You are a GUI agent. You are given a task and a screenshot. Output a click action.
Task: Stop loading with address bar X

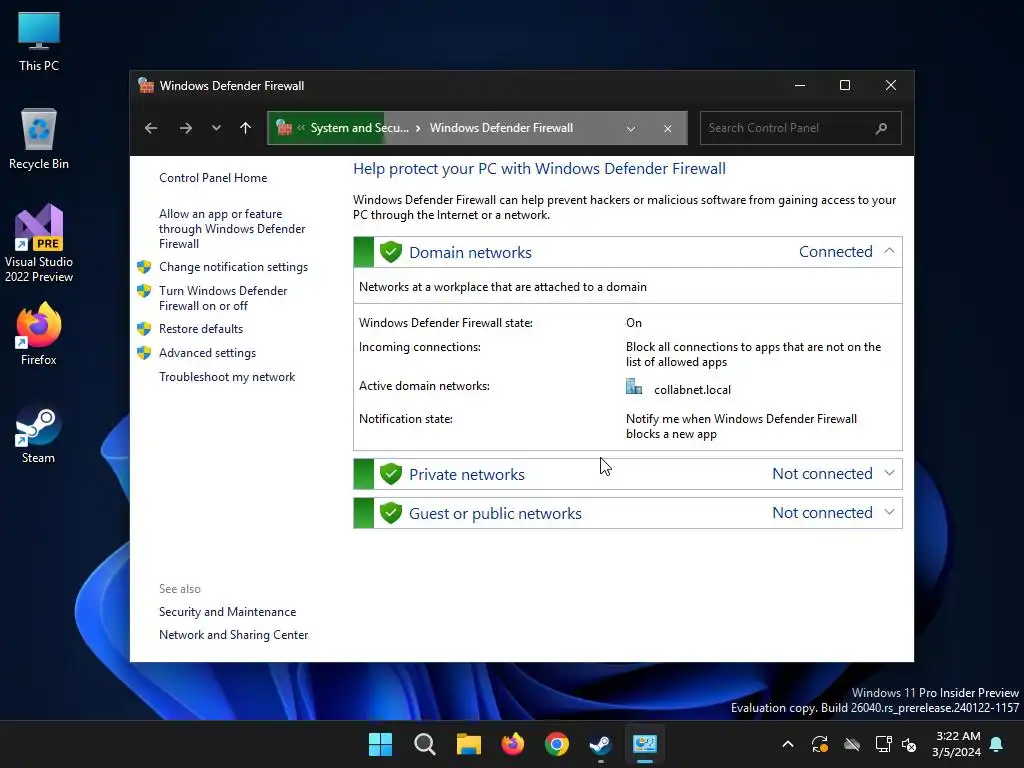pyautogui.click(x=667, y=129)
